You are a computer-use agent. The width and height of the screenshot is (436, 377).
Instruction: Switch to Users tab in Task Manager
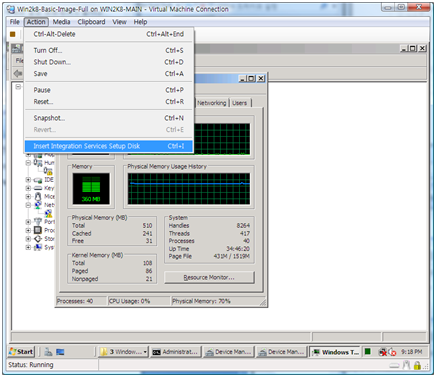pos(239,103)
